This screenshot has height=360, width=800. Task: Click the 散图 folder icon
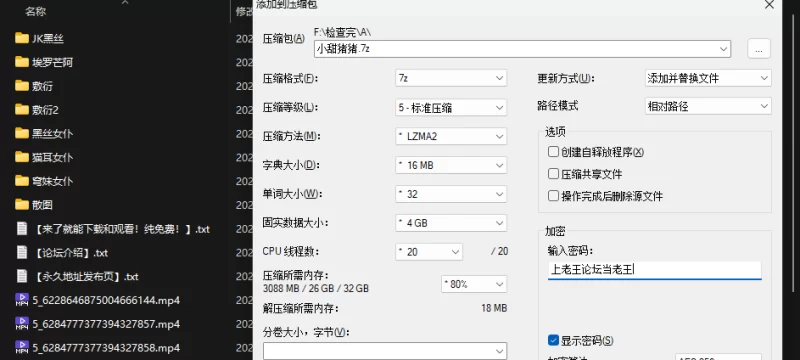(x=21, y=205)
